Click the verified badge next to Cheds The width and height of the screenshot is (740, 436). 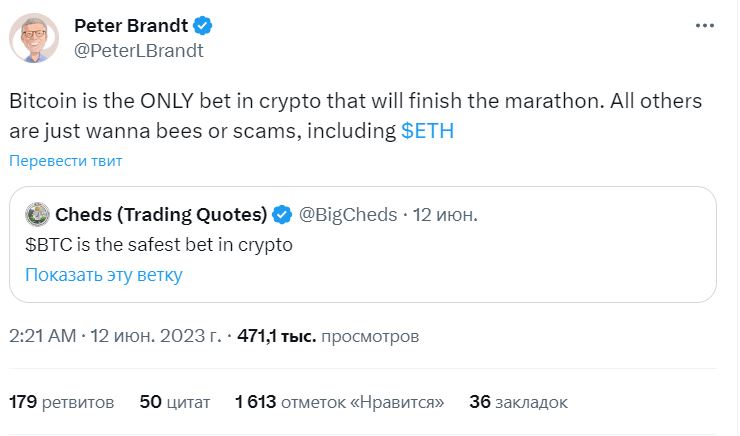(x=283, y=214)
